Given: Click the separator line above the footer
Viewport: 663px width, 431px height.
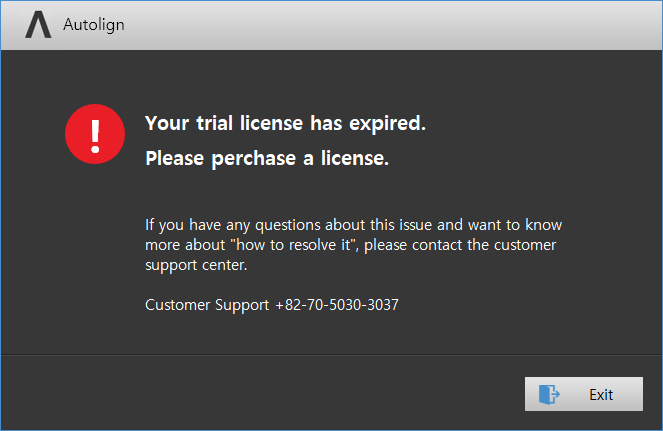Looking at the screenshot, I should point(332,355).
